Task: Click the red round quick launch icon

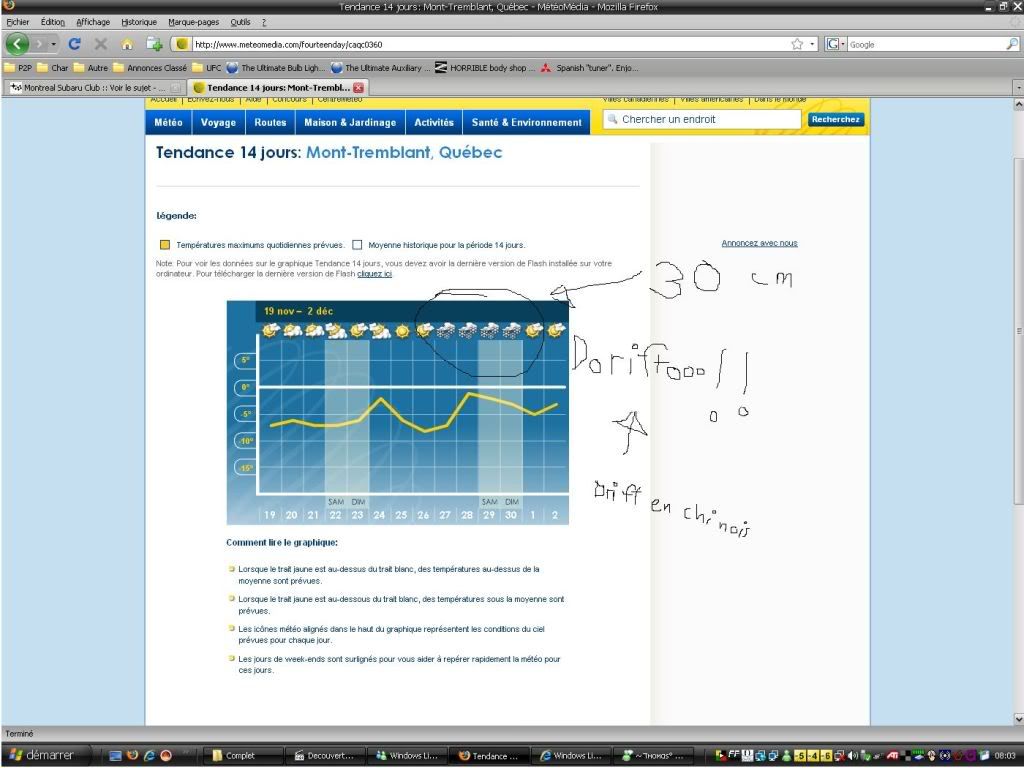Action: (x=166, y=756)
